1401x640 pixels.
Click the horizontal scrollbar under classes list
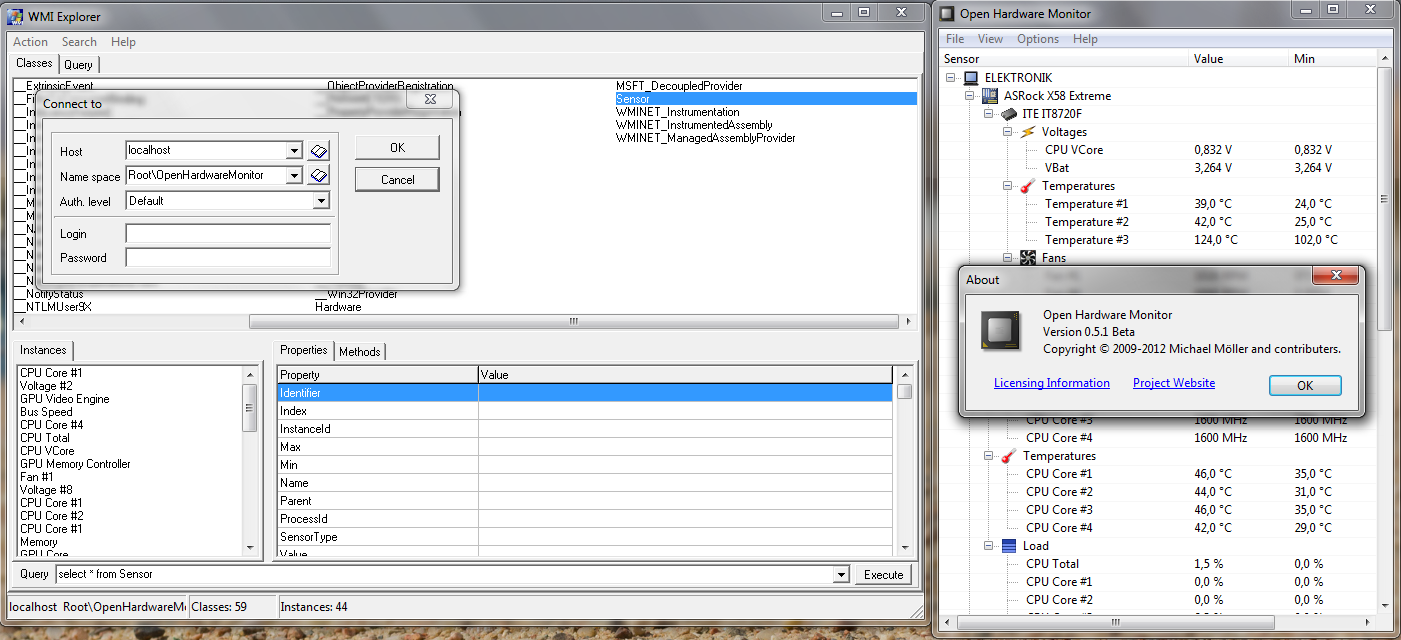point(574,322)
